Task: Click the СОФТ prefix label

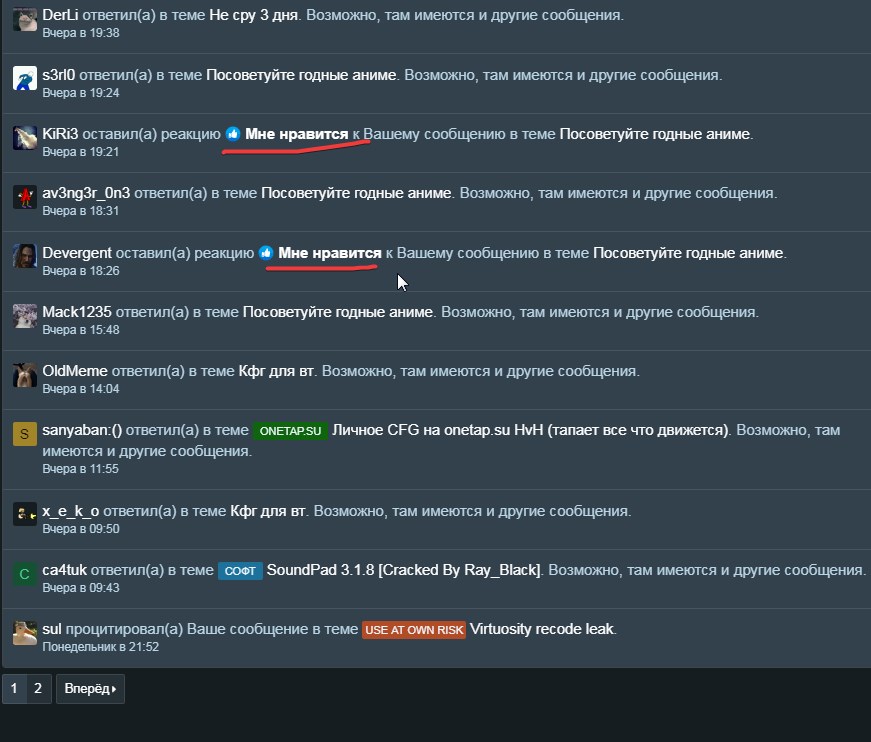Action: 240,571
